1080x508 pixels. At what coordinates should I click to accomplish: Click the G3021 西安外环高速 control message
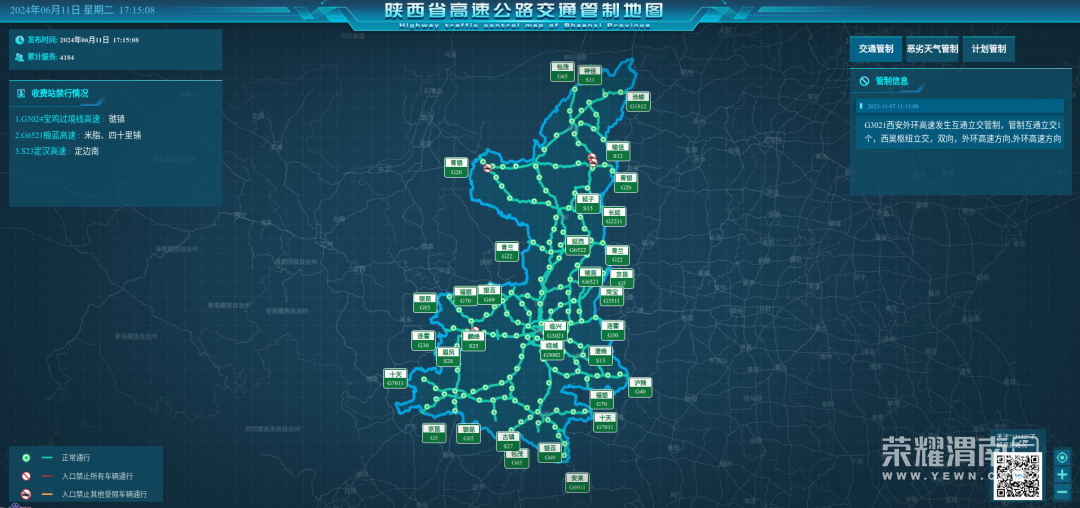point(960,131)
